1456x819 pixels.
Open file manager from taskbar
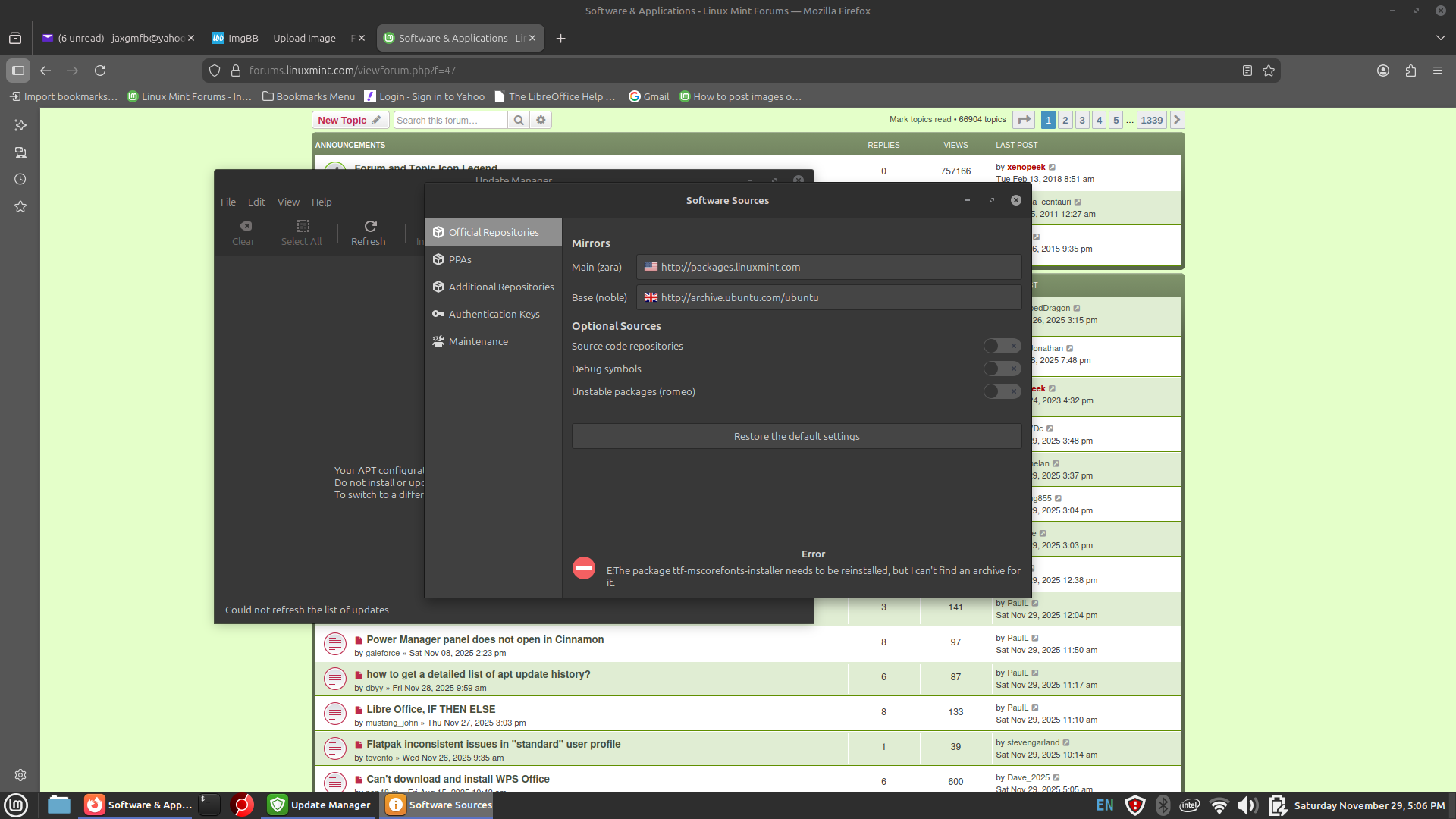click(58, 805)
